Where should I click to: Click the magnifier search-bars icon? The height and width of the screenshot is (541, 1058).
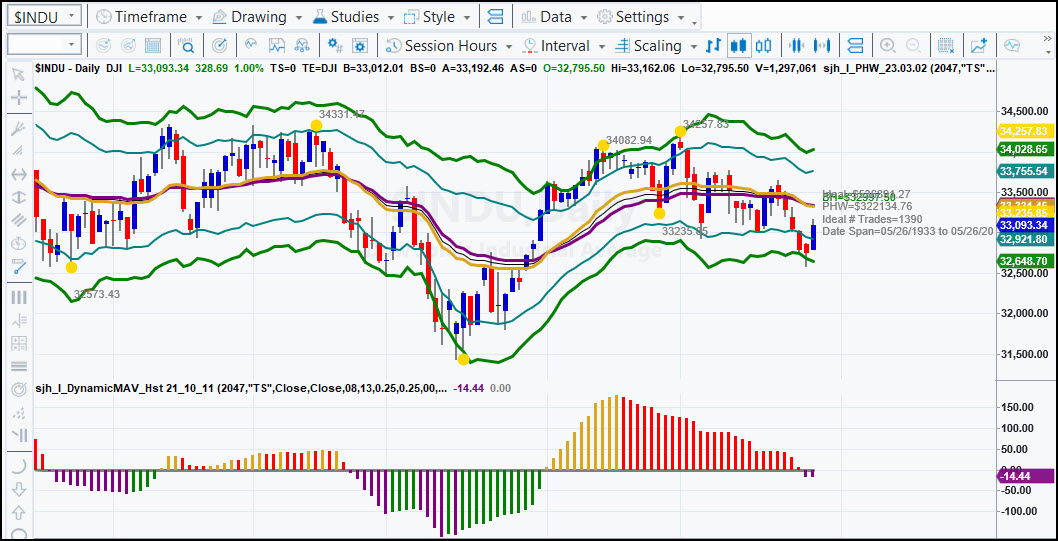pos(186,46)
